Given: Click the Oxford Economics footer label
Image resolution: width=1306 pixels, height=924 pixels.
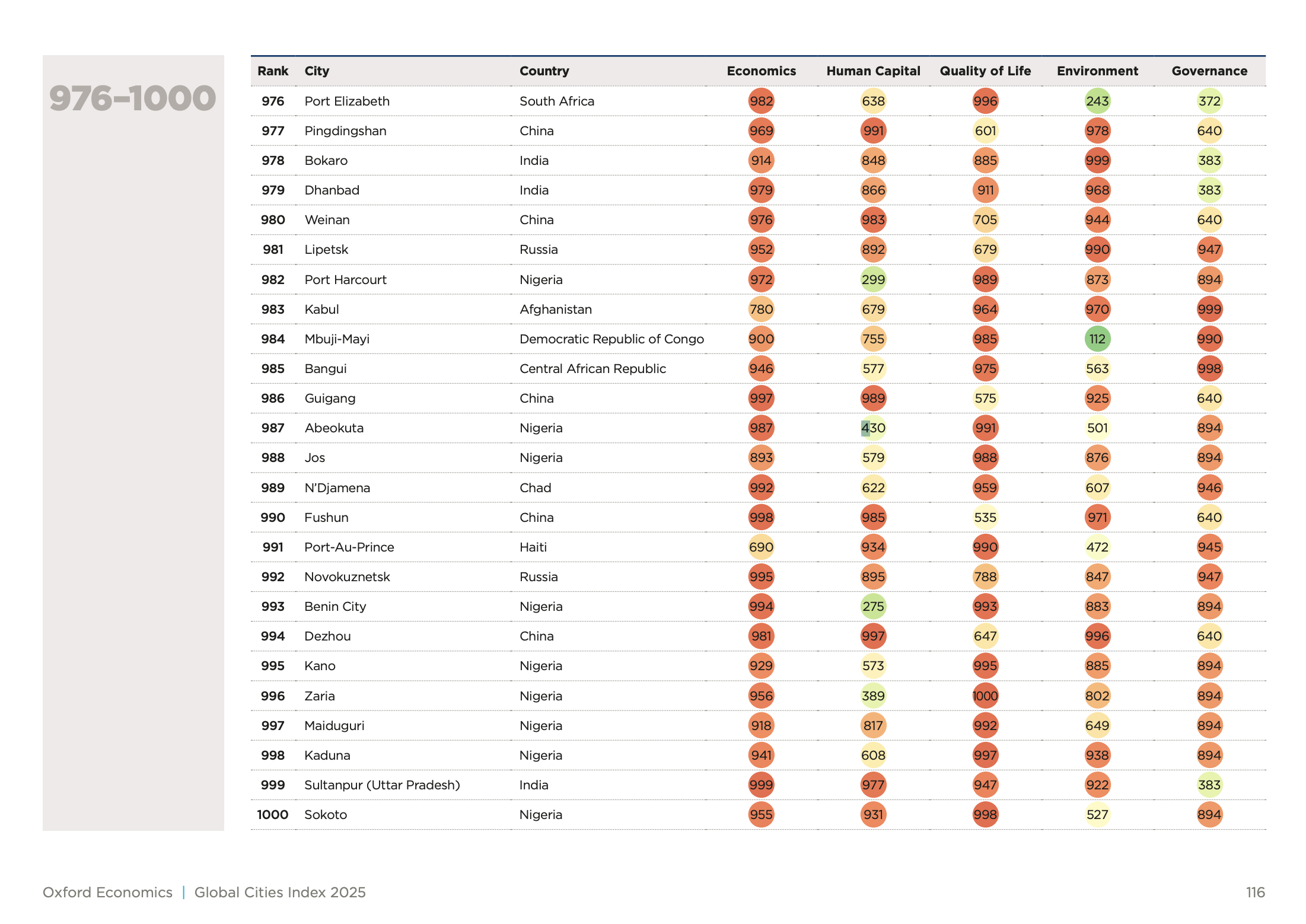Looking at the screenshot, I should 107,893.
